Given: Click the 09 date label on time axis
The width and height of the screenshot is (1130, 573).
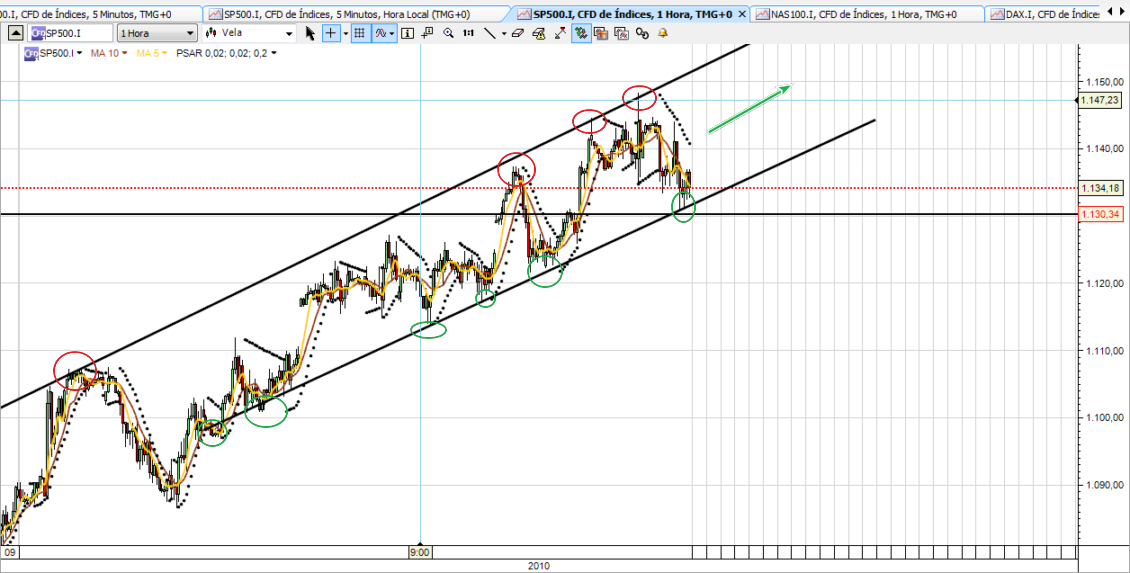Looking at the screenshot, I should 10,553.
